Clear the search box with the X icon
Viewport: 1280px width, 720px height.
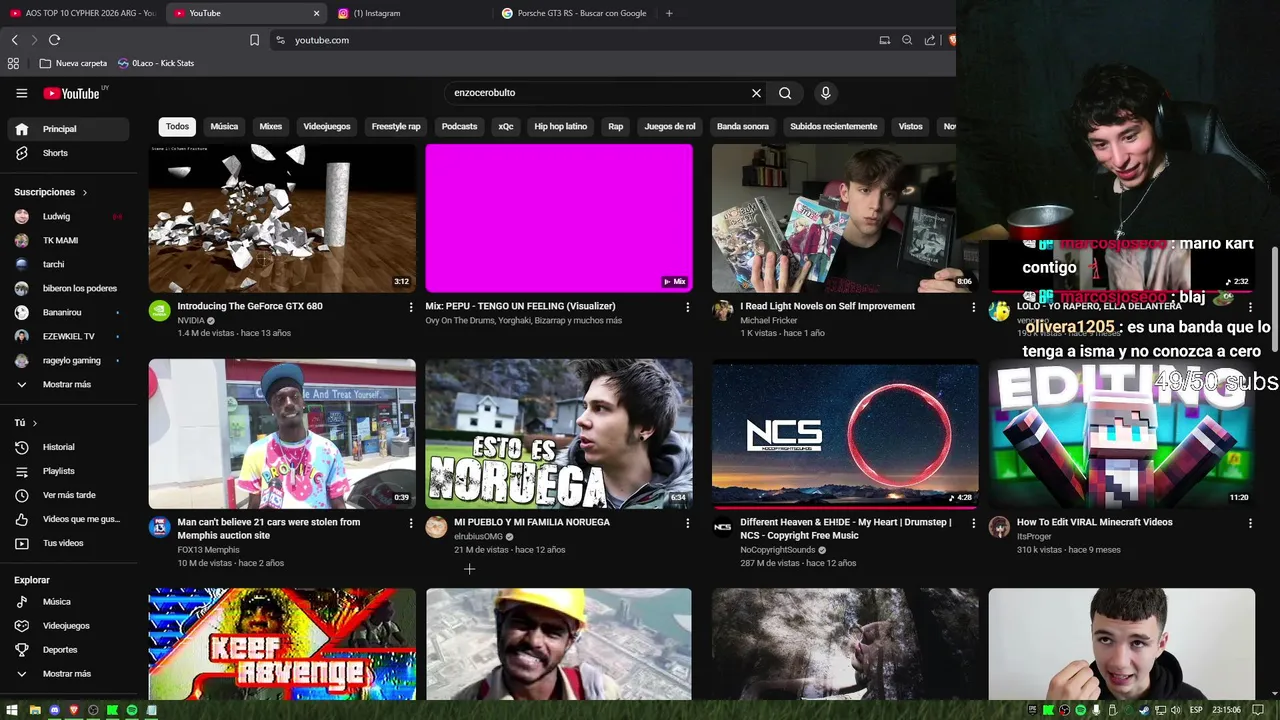pos(756,93)
